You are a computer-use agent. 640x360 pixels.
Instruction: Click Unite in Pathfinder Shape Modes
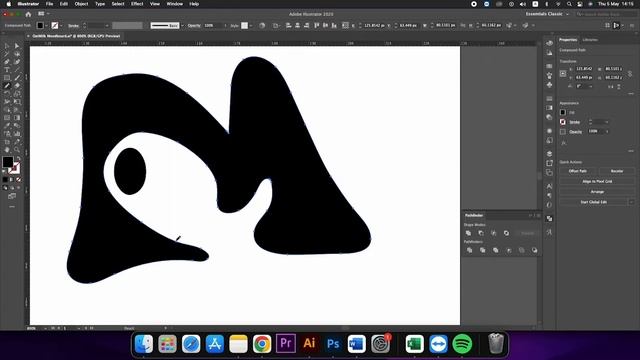(x=468, y=233)
